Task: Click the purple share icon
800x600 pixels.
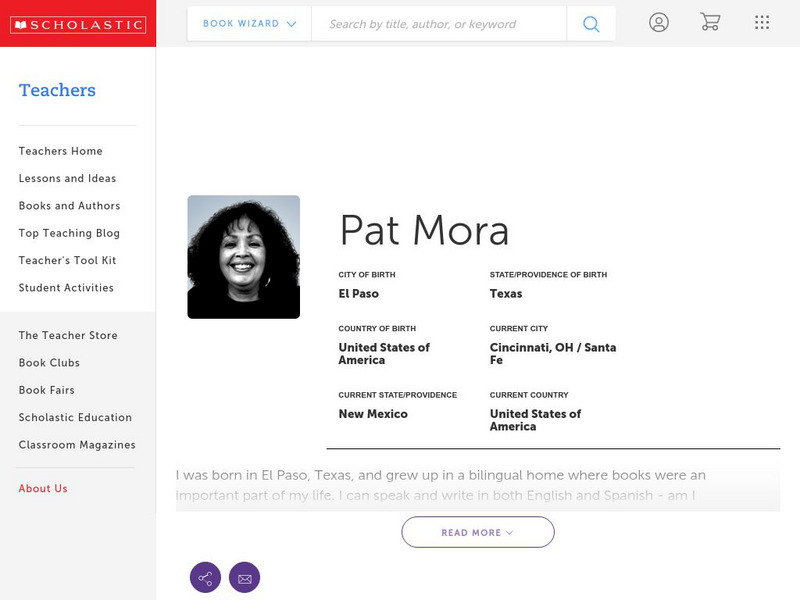Action: coord(205,577)
